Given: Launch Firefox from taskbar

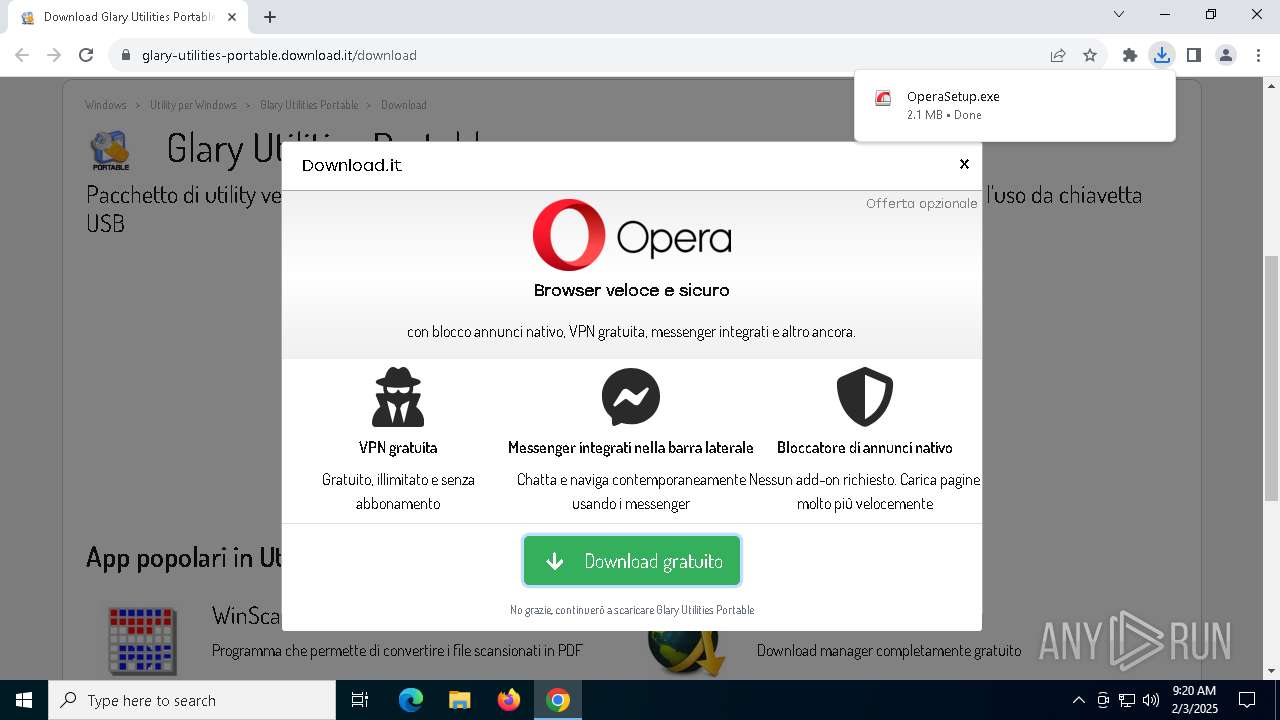Looking at the screenshot, I should [x=509, y=700].
